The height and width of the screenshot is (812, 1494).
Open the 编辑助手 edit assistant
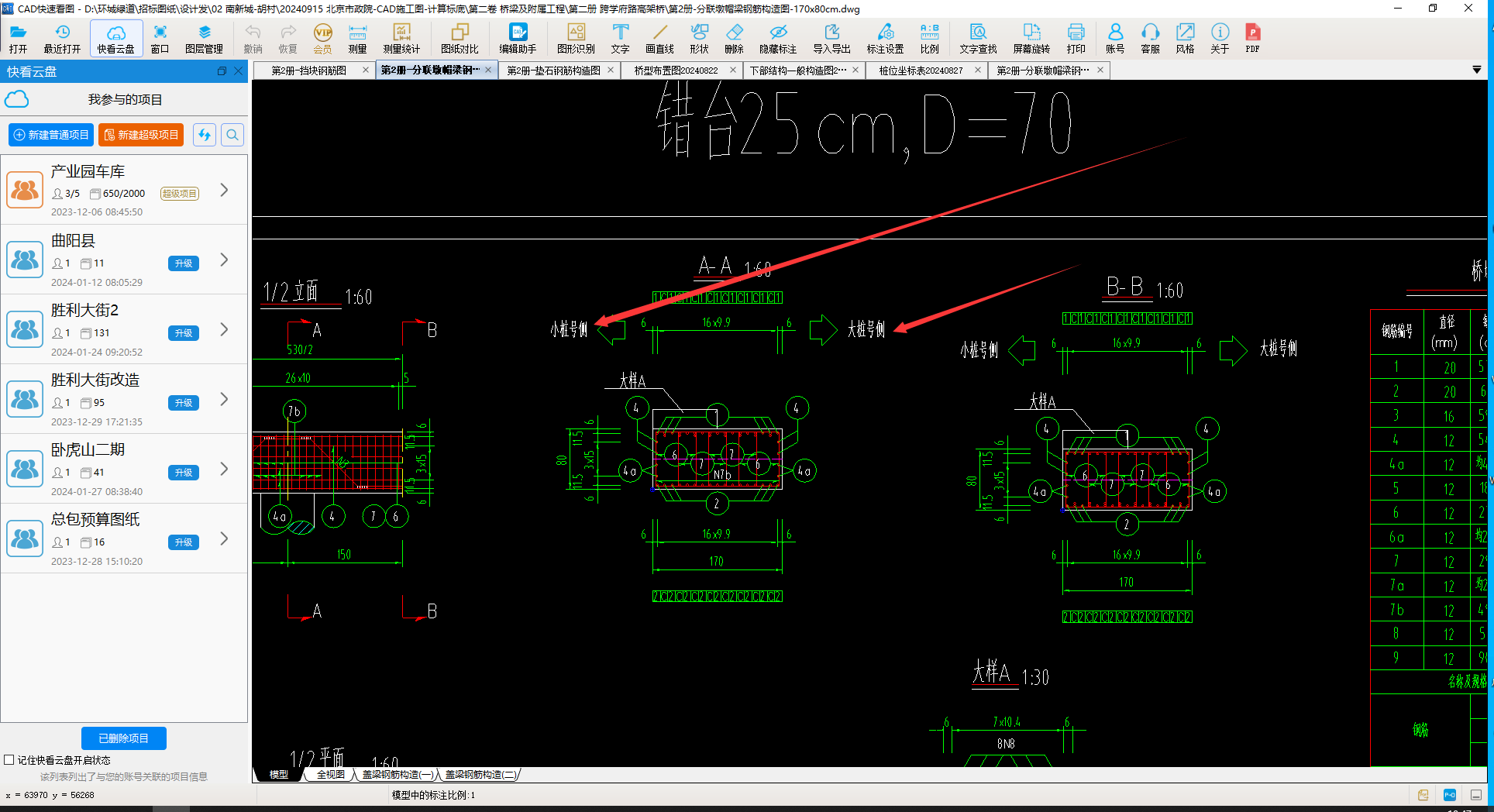click(518, 38)
